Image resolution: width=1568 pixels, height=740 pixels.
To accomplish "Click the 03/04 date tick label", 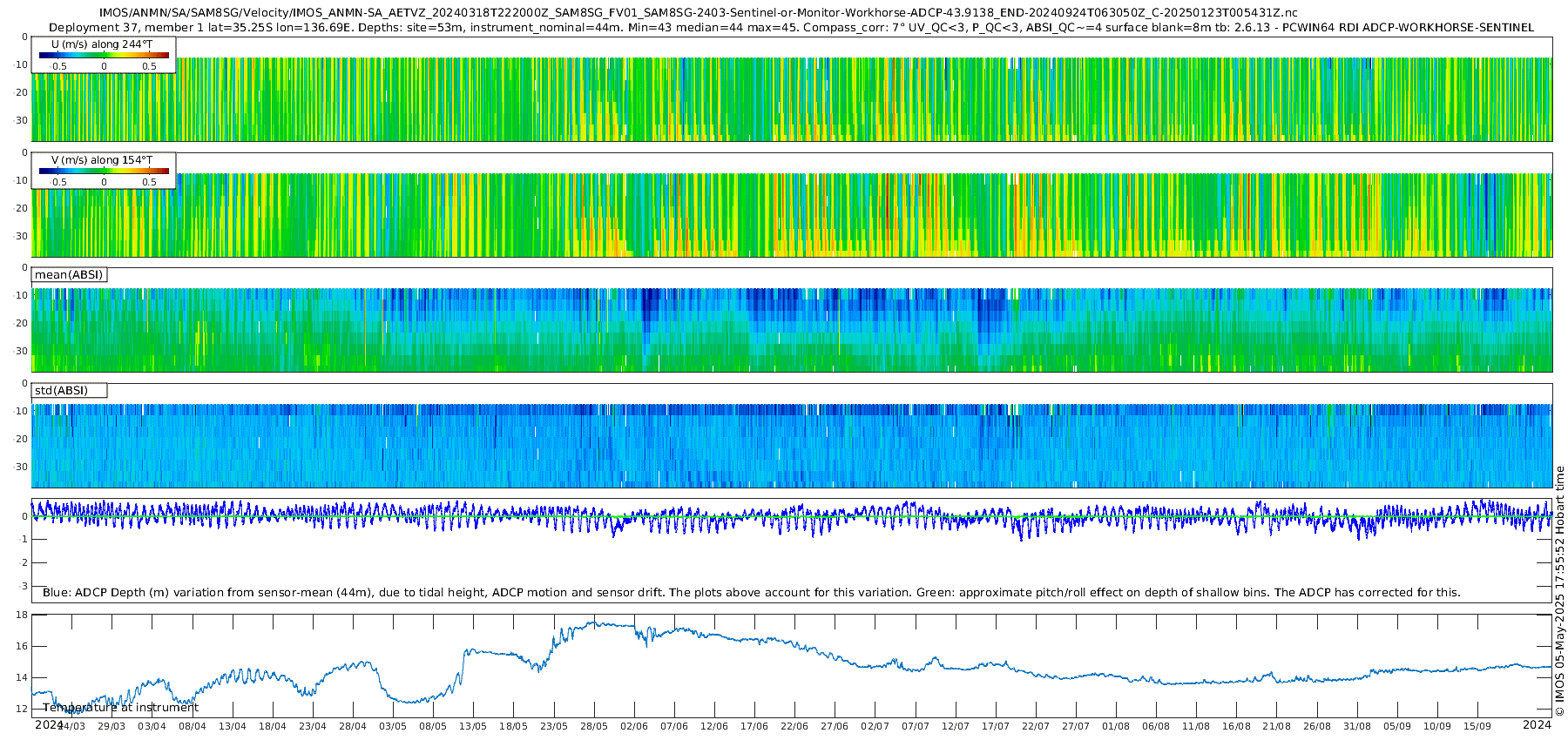I will 152,726.
